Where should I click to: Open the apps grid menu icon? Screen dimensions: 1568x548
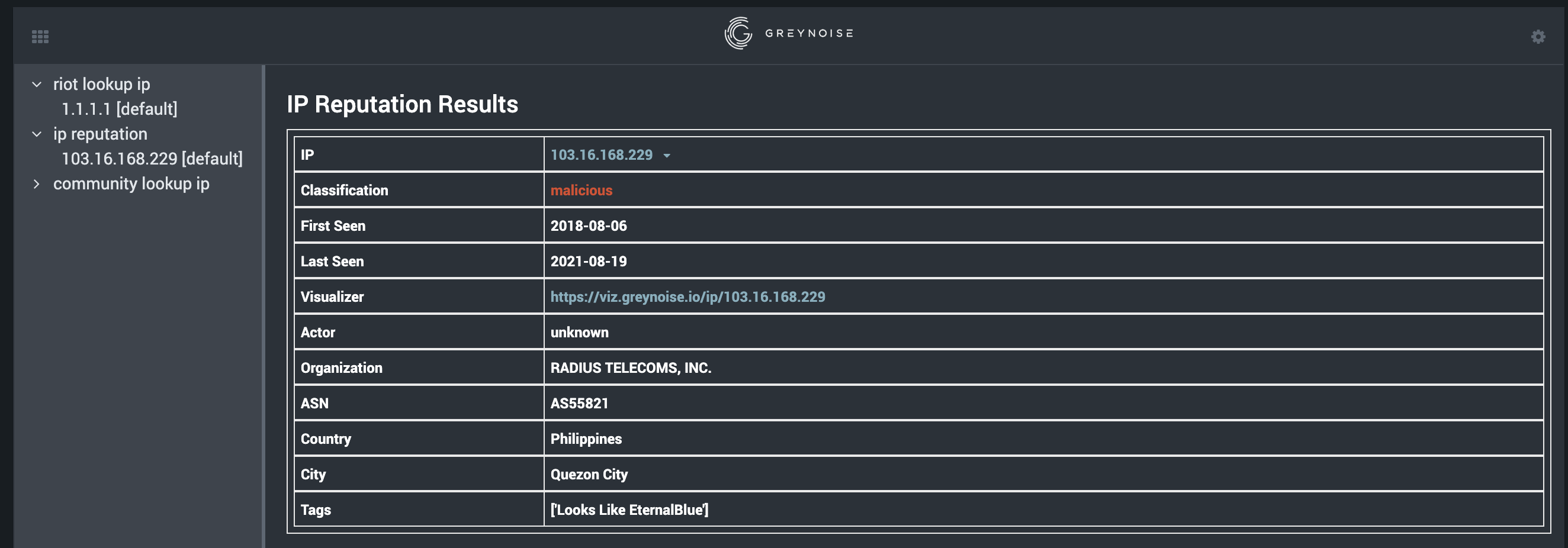click(x=40, y=37)
